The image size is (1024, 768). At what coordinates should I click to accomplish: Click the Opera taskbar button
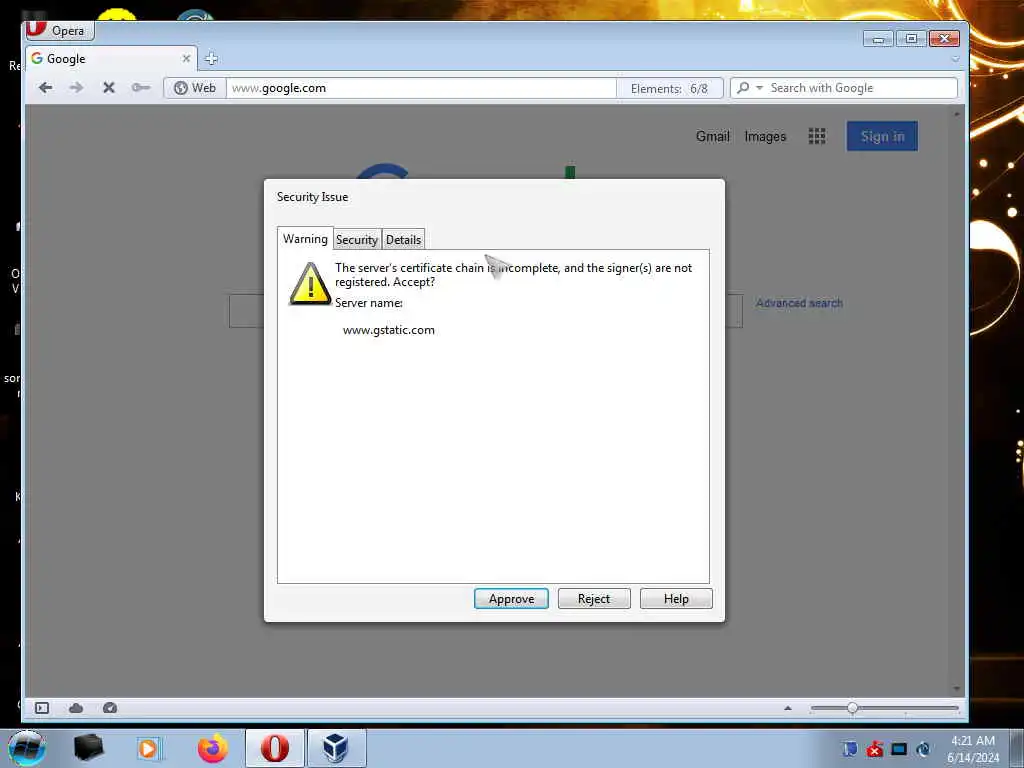click(274, 748)
